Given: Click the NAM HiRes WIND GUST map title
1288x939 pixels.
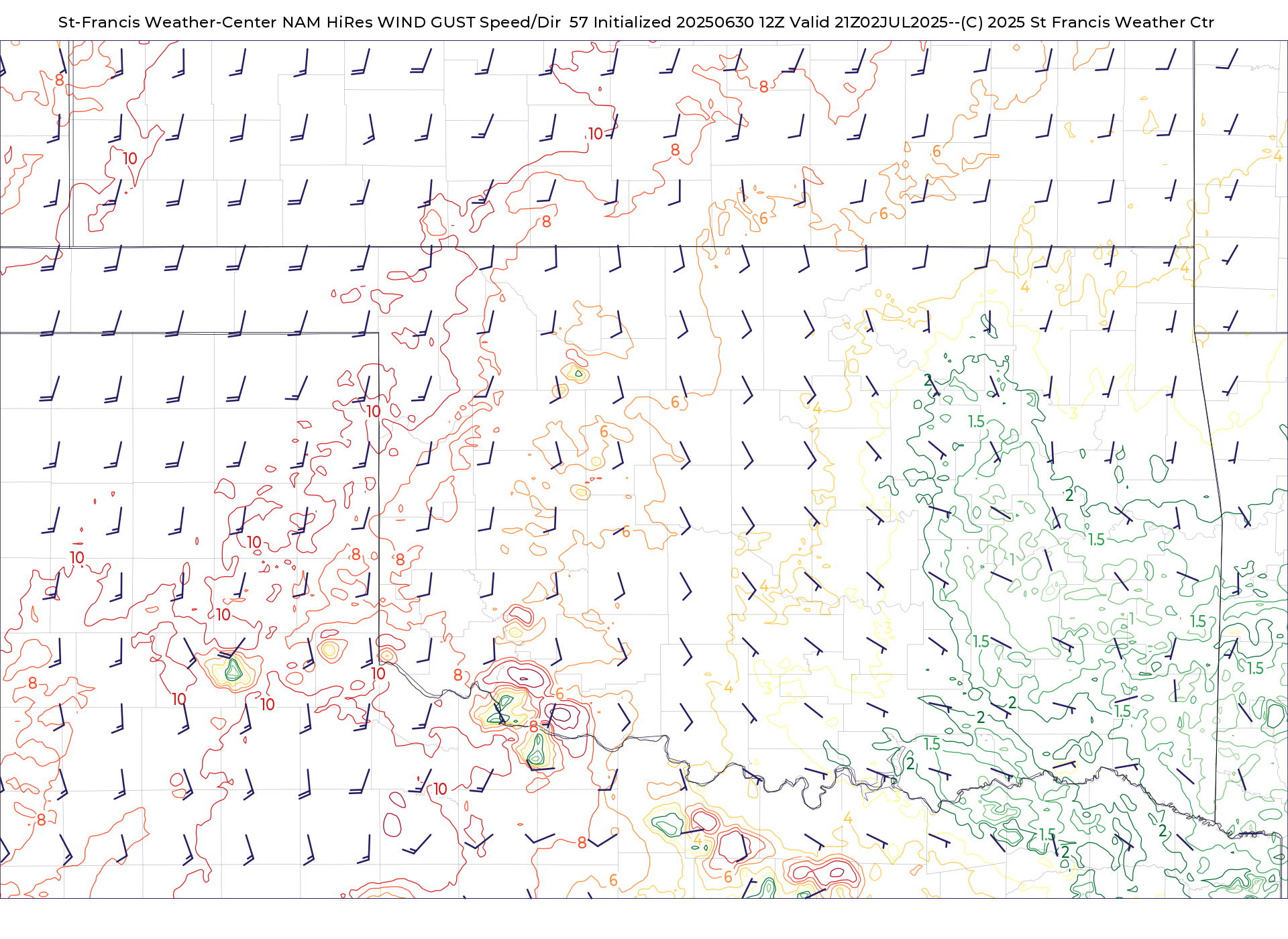Looking at the screenshot, I should coord(636,22).
